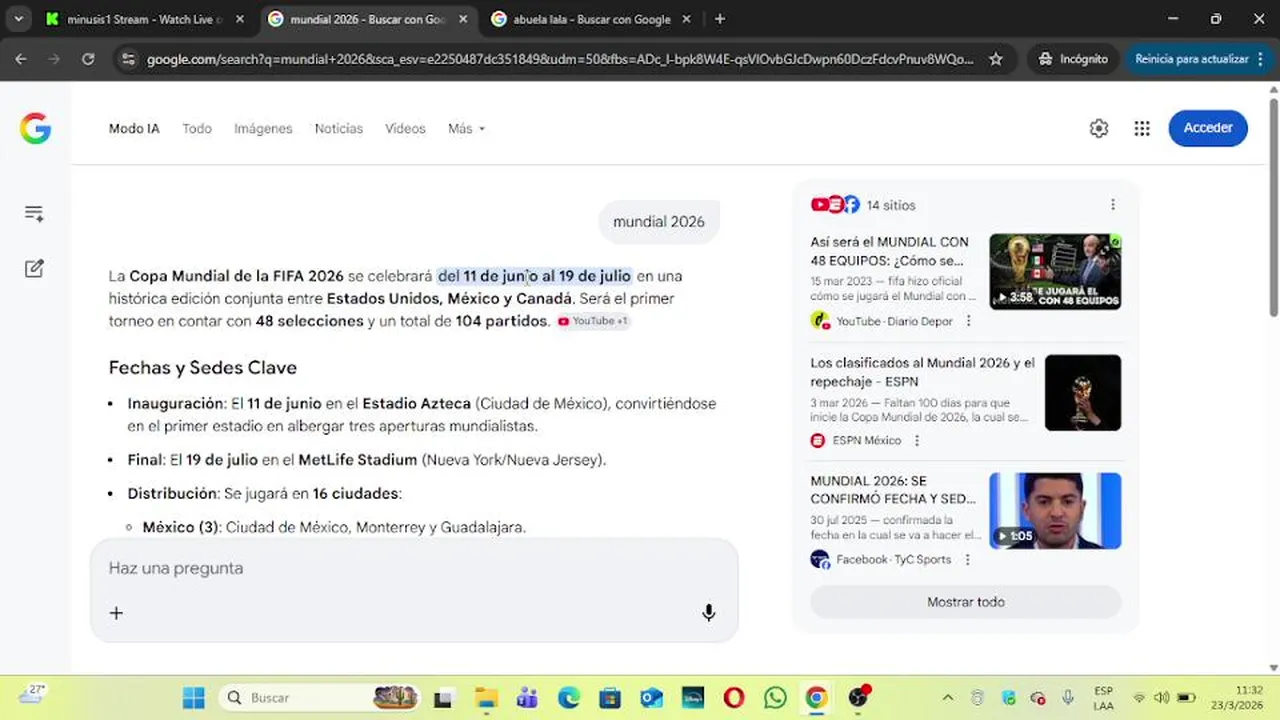View site information icon in address bar
The image size is (1280, 720).
pos(127,59)
